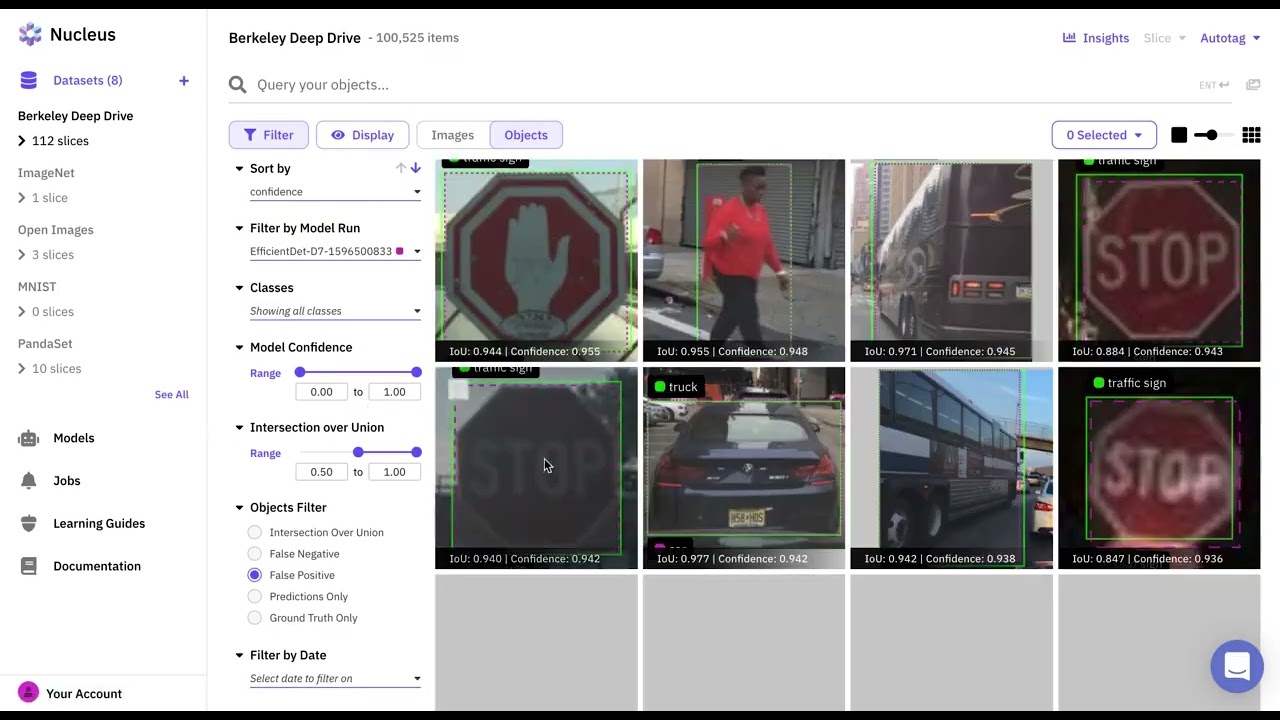1280x720 pixels.
Task: Select Intersection Over Union radio option
Action: (x=255, y=532)
